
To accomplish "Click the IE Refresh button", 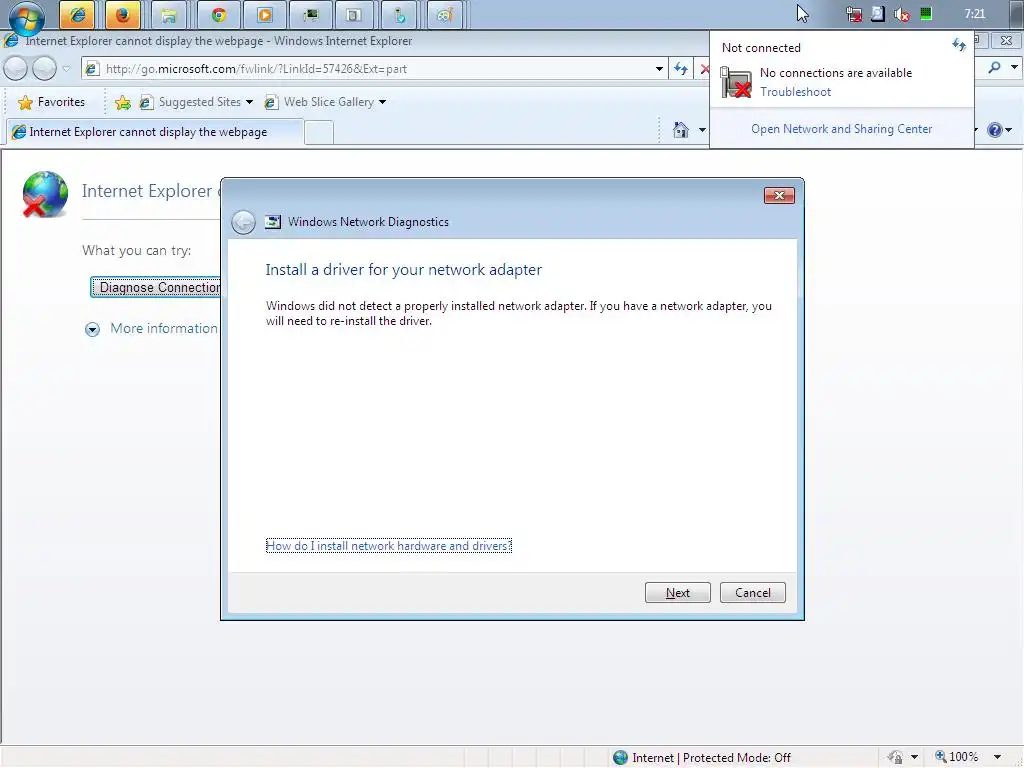I will (680, 69).
